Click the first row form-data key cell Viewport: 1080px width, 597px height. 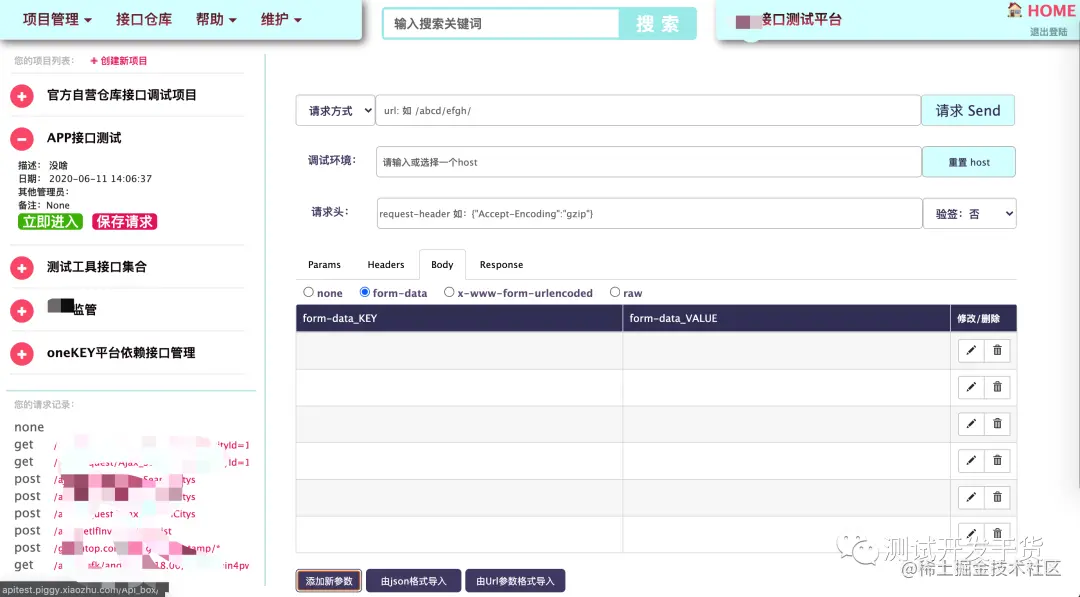click(459, 351)
